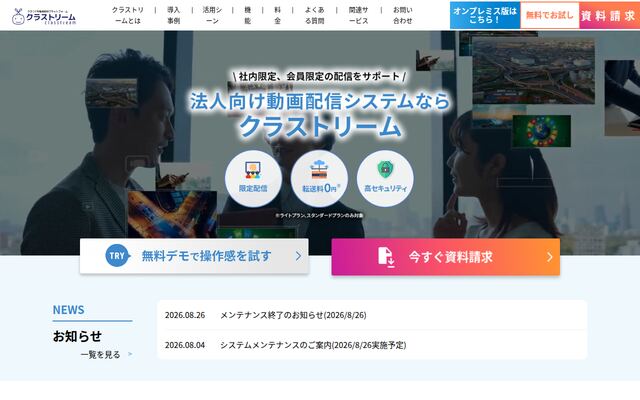The width and height of the screenshot is (640, 400).
Task: Click the 資料請求 header button
Action: (609, 16)
